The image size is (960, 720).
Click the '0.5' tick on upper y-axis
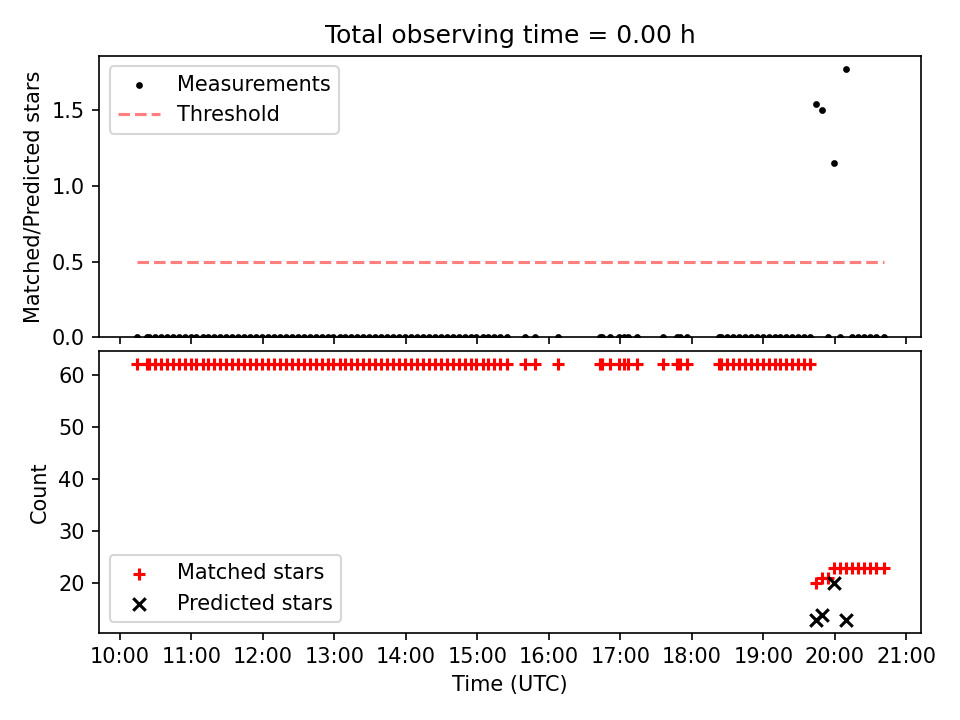point(68,263)
